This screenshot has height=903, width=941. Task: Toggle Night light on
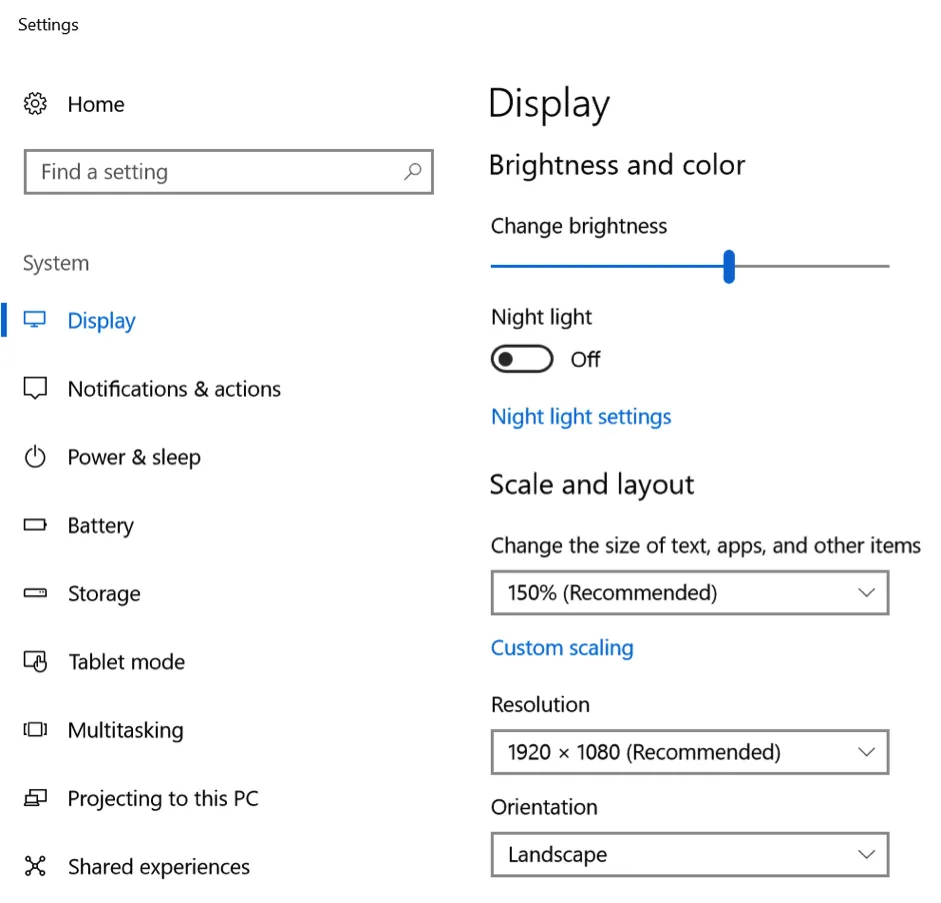(521, 358)
